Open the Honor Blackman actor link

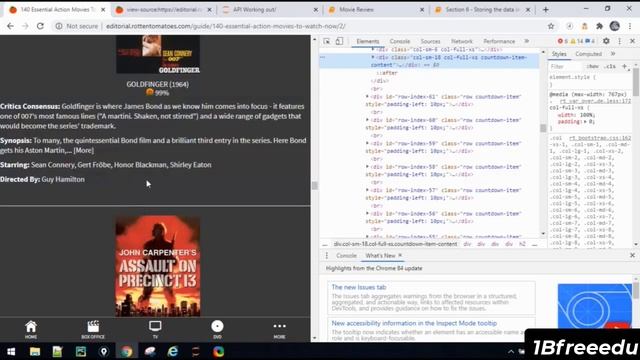point(140,165)
